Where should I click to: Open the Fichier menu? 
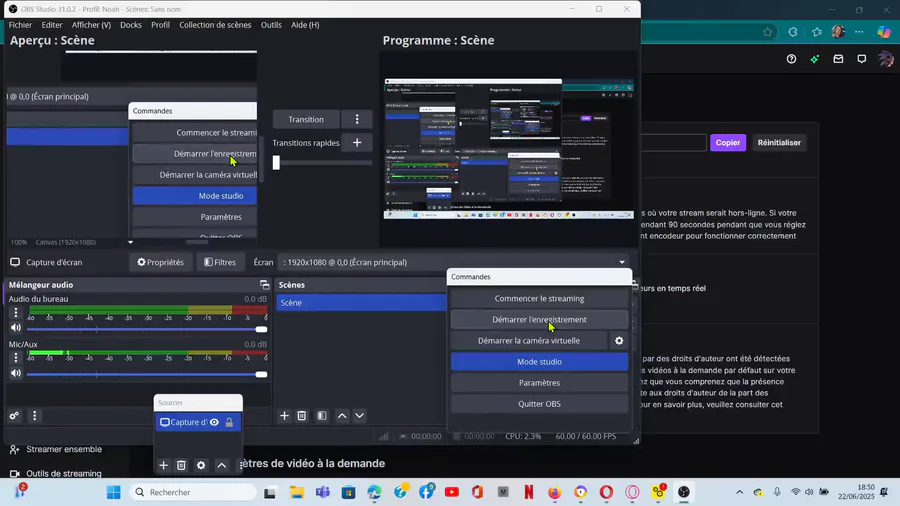(20, 25)
